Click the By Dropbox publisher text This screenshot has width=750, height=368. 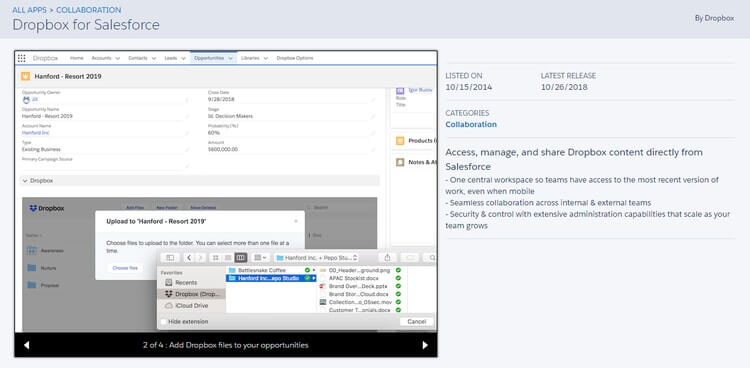click(x=714, y=18)
